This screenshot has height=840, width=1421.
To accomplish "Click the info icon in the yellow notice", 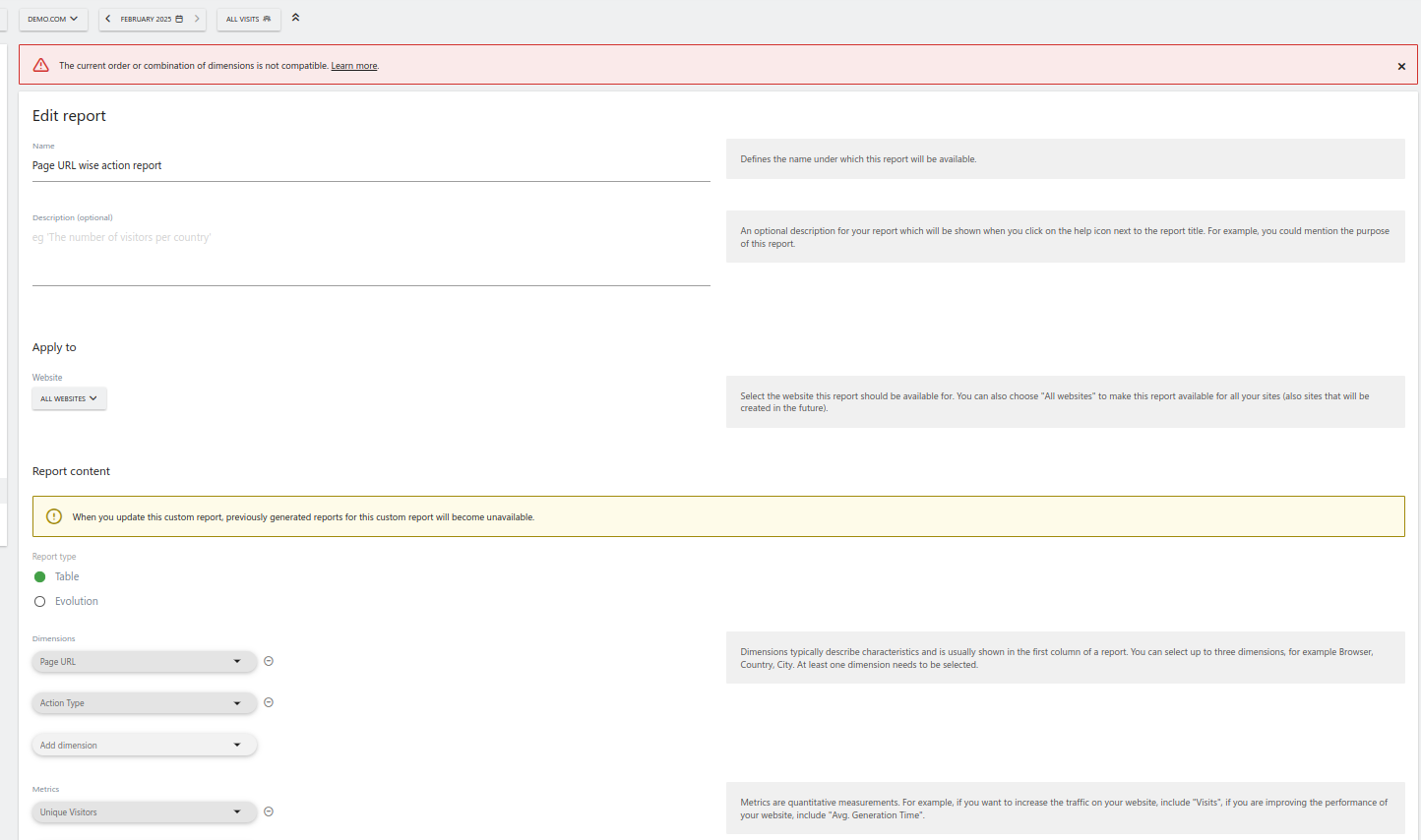I will (54, 515).
